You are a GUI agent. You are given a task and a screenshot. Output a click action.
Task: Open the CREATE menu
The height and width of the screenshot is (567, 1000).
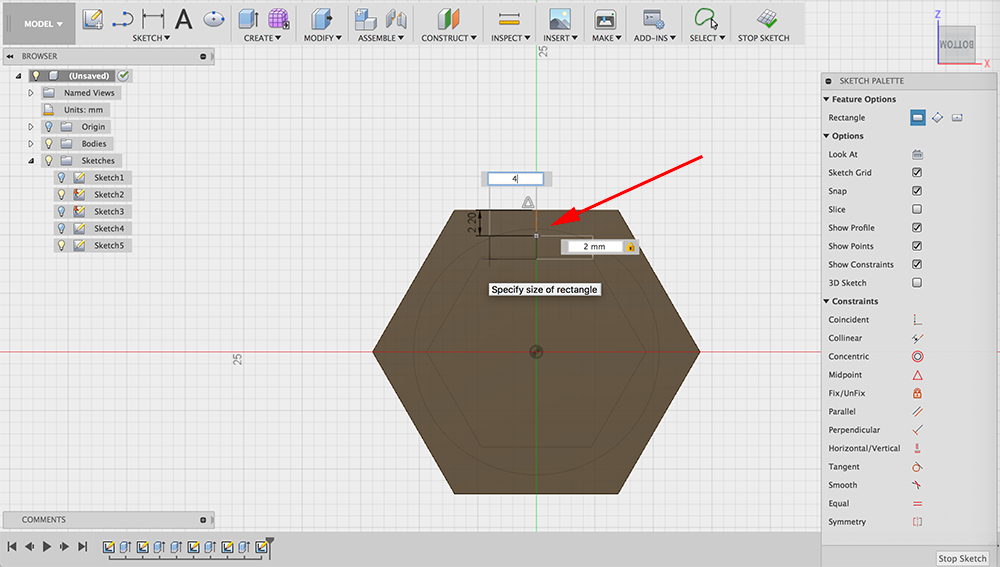pos(262,38)
